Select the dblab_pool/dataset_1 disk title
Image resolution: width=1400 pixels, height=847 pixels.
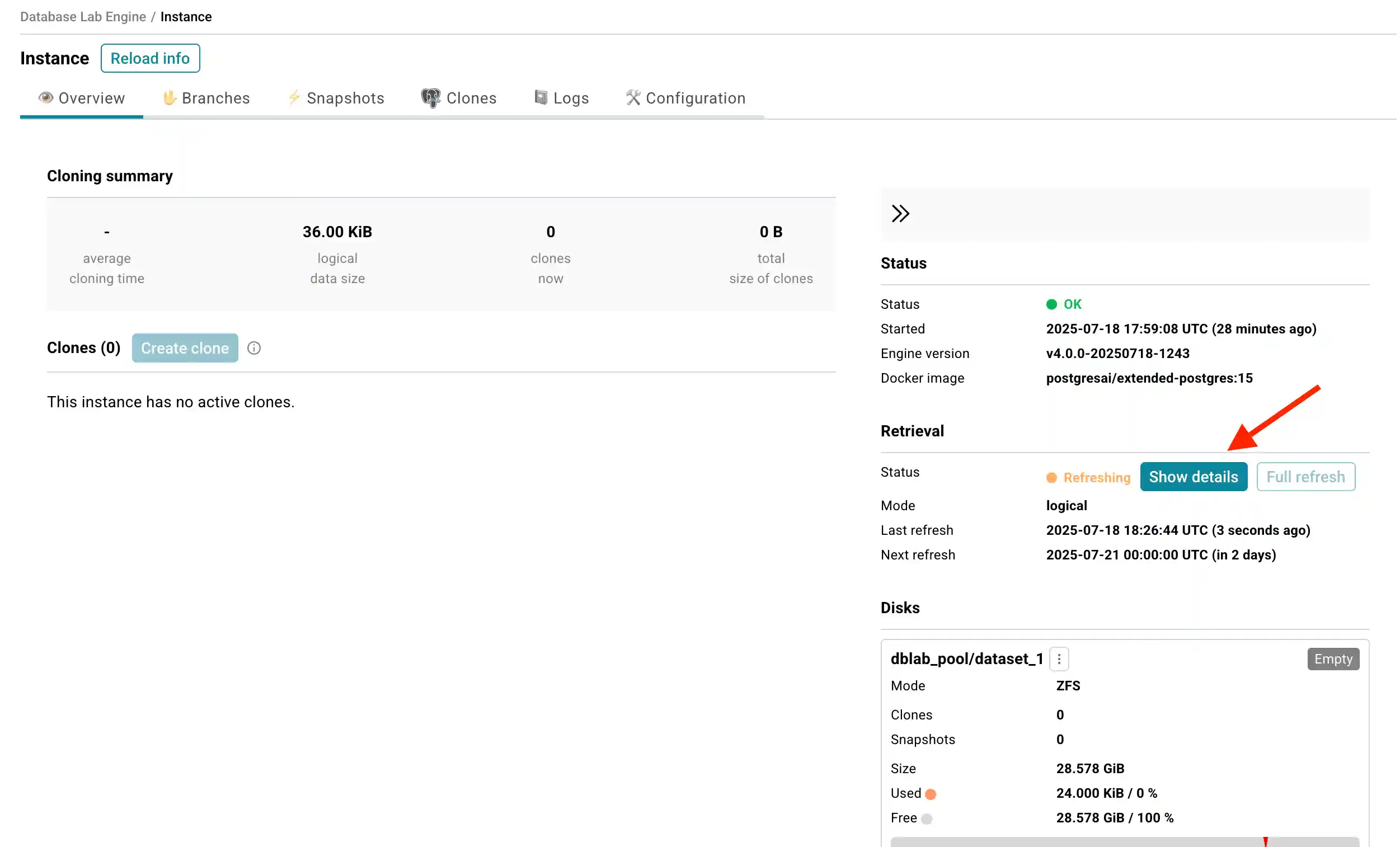[966, 658]
